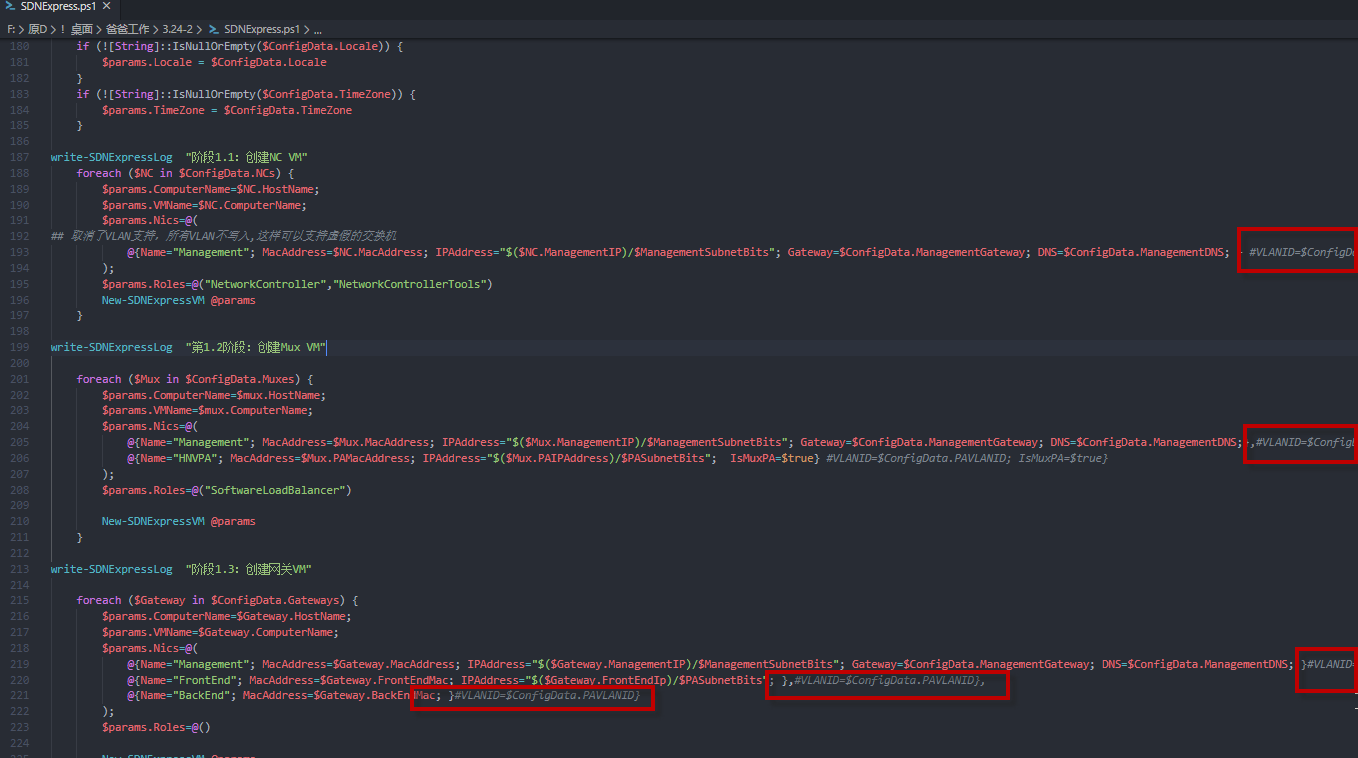1358x758 pixels.
Task: Expand the 原D breadcrumb folder
Action: [x=37, y=29]
